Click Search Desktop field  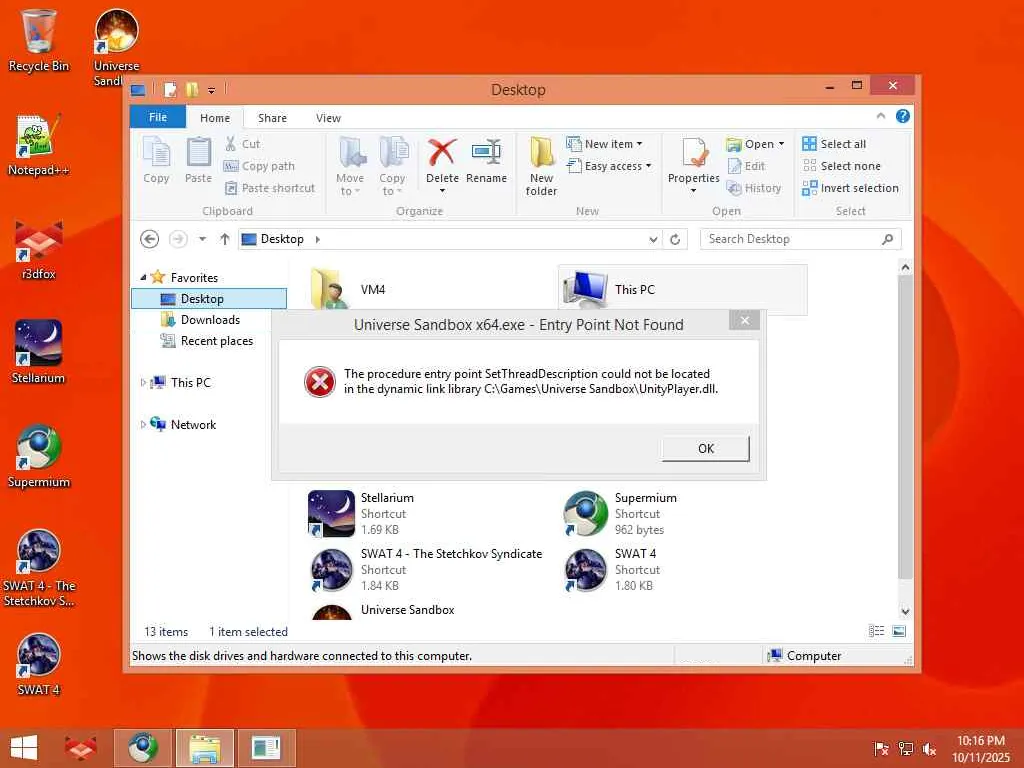coord(801,239)
